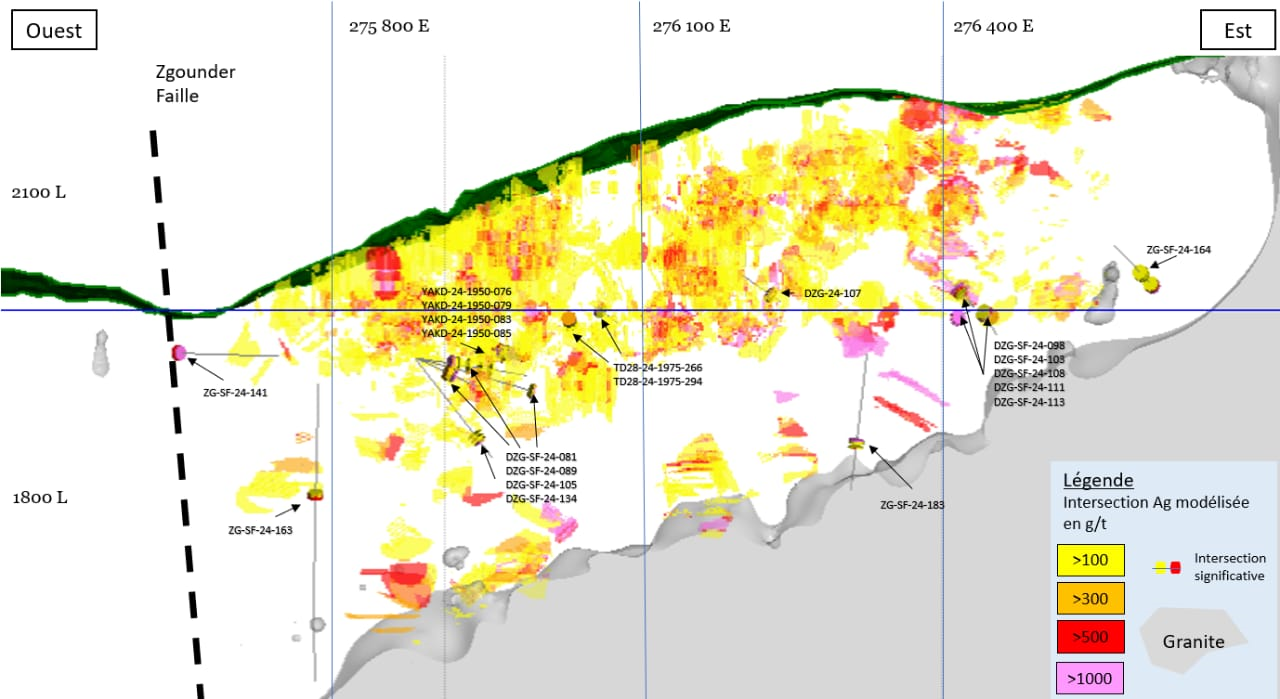
Task: Click the '1800 L' elevation label
Action: point(39,498)
